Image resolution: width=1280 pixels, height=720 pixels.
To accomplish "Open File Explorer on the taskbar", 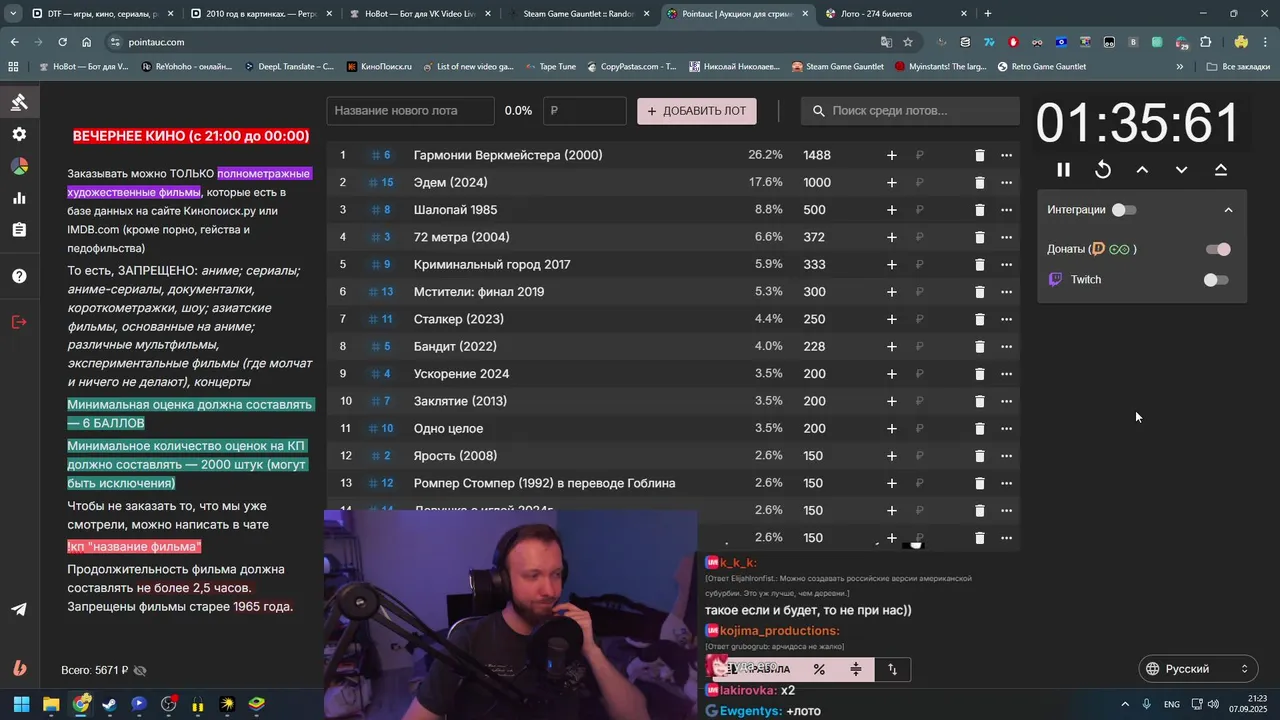I will coord(51,704).
